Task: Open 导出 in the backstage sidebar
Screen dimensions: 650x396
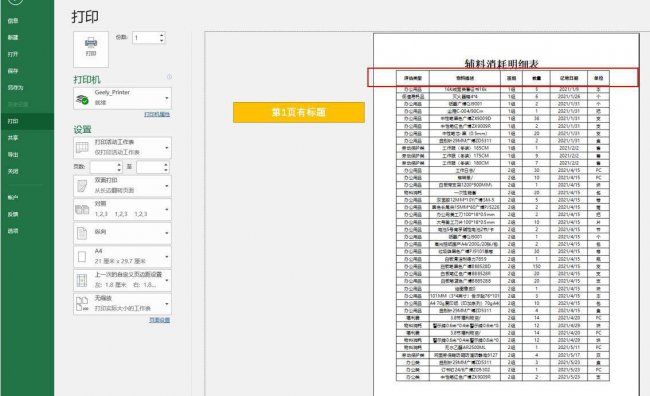Action: (x=13, y=155)
